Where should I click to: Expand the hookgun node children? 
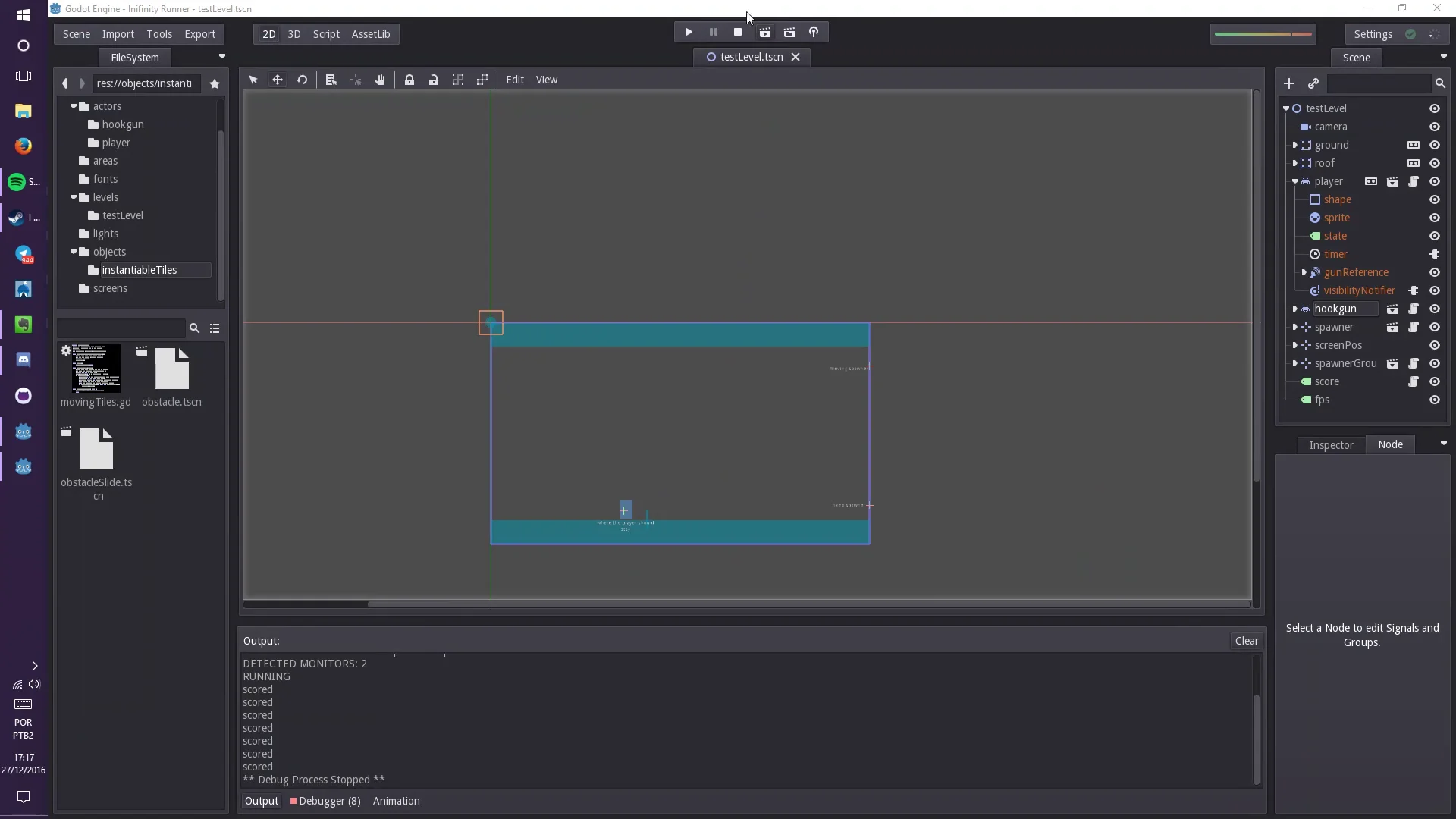[1295, 309]
